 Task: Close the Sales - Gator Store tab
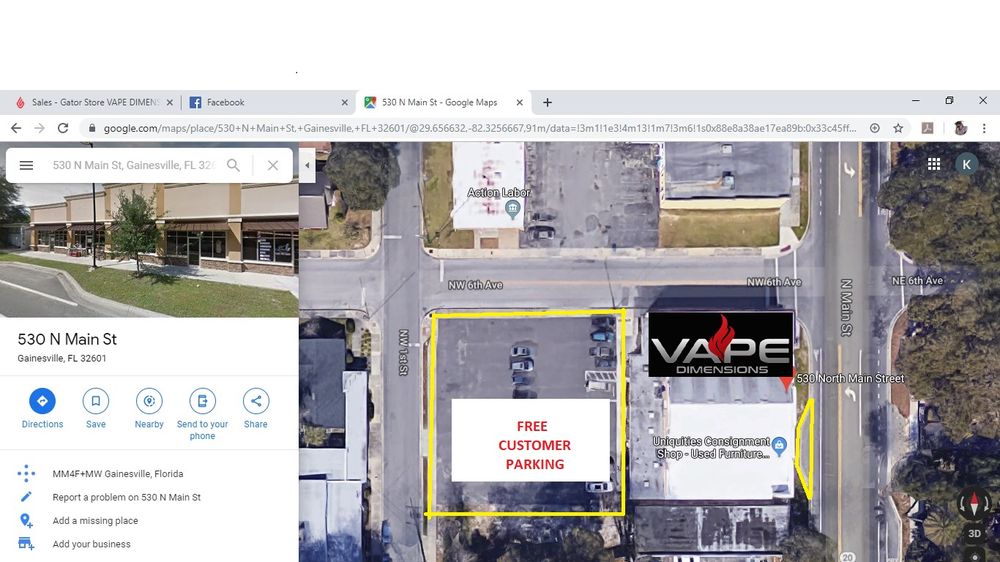click(x=170, y=102)
